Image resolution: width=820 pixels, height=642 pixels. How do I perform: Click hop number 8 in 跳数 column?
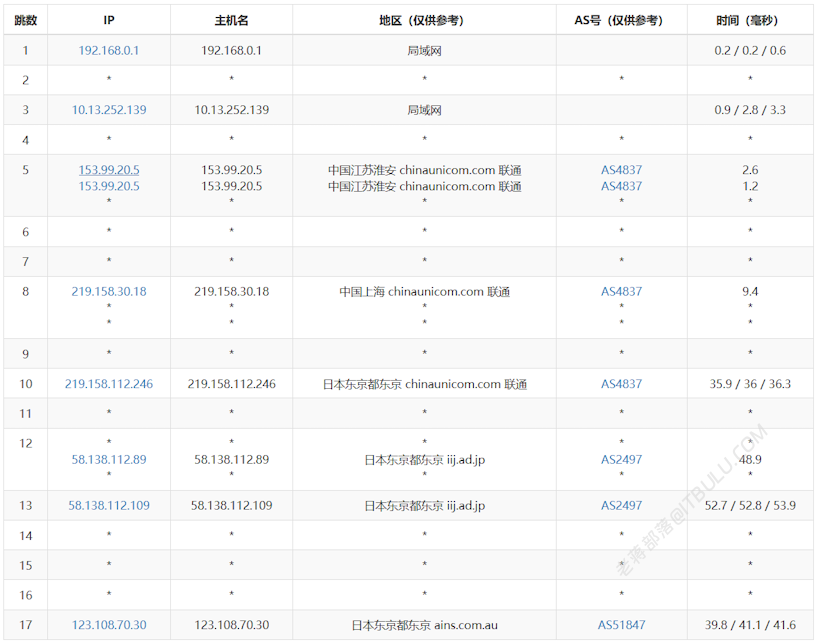click(x=26, y=291)
